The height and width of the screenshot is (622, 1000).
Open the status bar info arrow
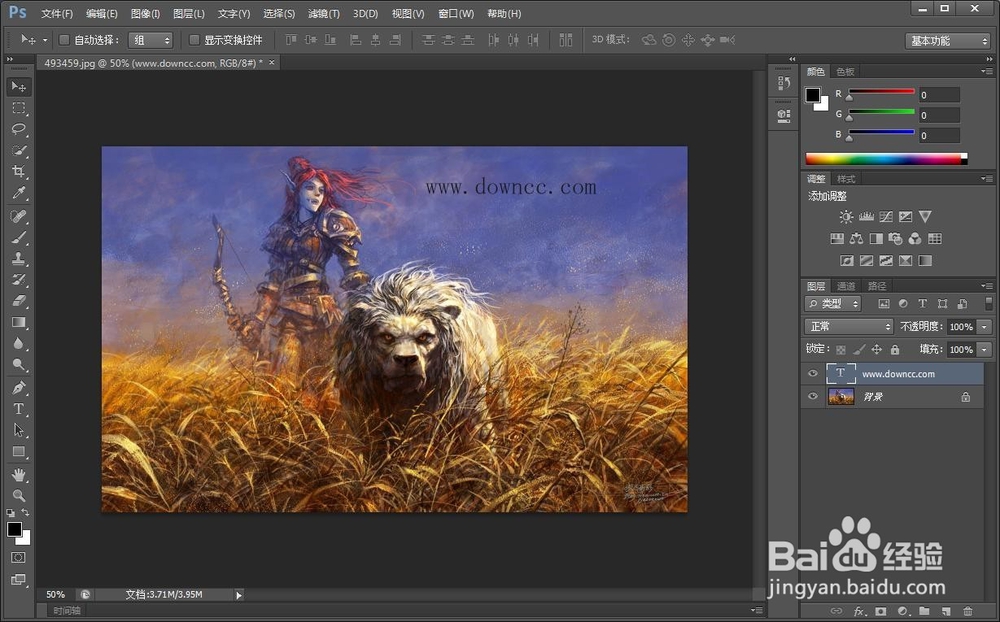pos(239,595)
